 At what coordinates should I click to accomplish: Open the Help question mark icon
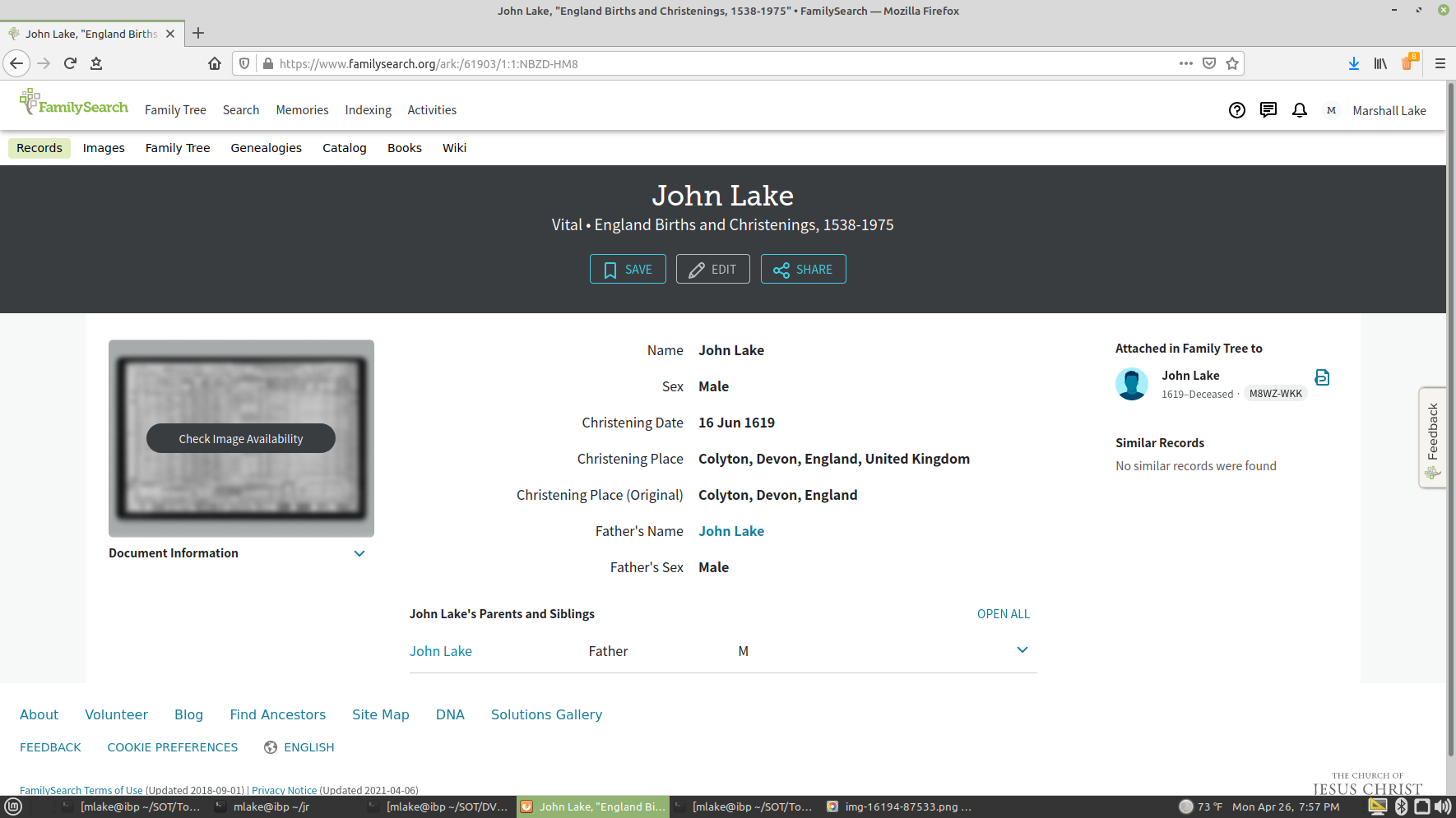[1236, 110]
